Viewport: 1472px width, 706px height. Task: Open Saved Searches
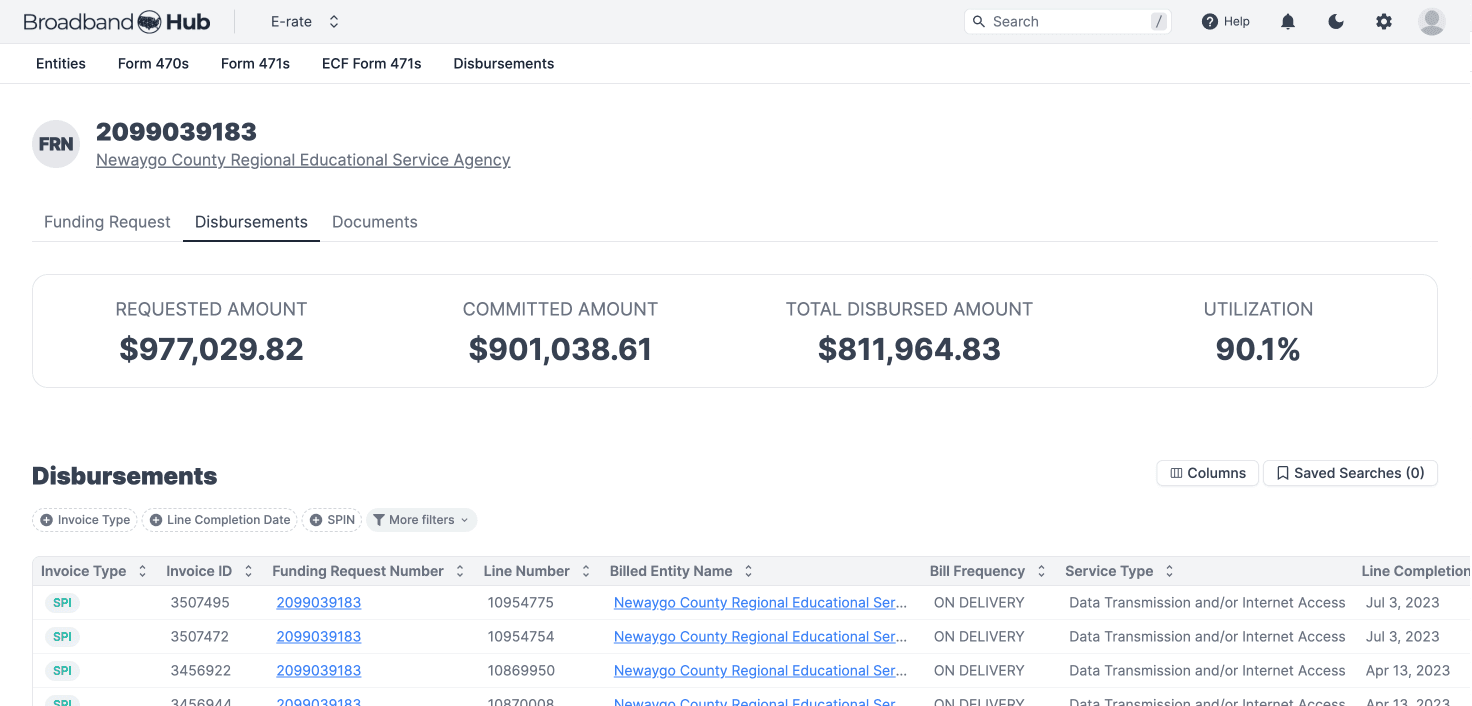tap(1350, 473)
